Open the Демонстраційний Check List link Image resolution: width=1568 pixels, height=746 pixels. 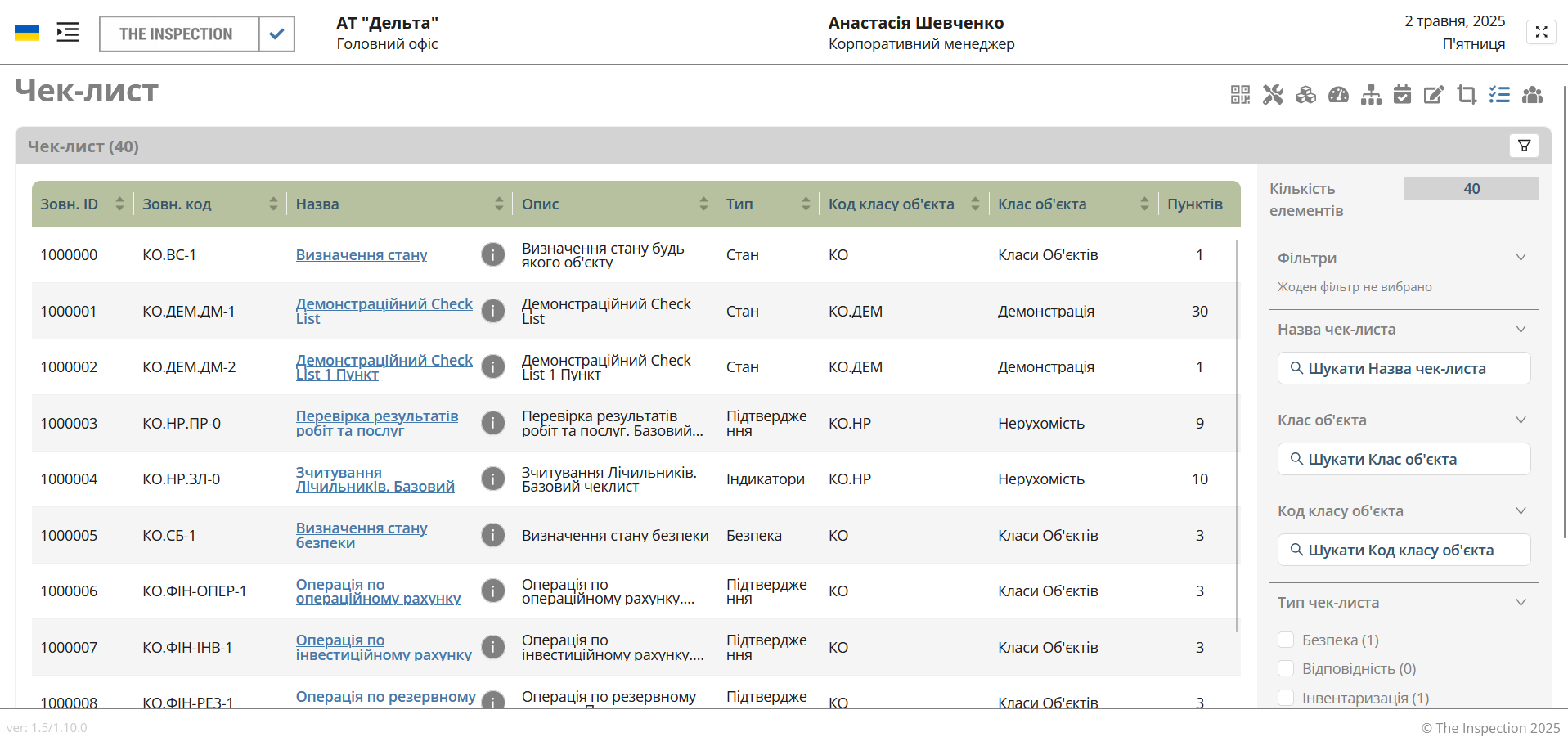(x=384, y=311)
